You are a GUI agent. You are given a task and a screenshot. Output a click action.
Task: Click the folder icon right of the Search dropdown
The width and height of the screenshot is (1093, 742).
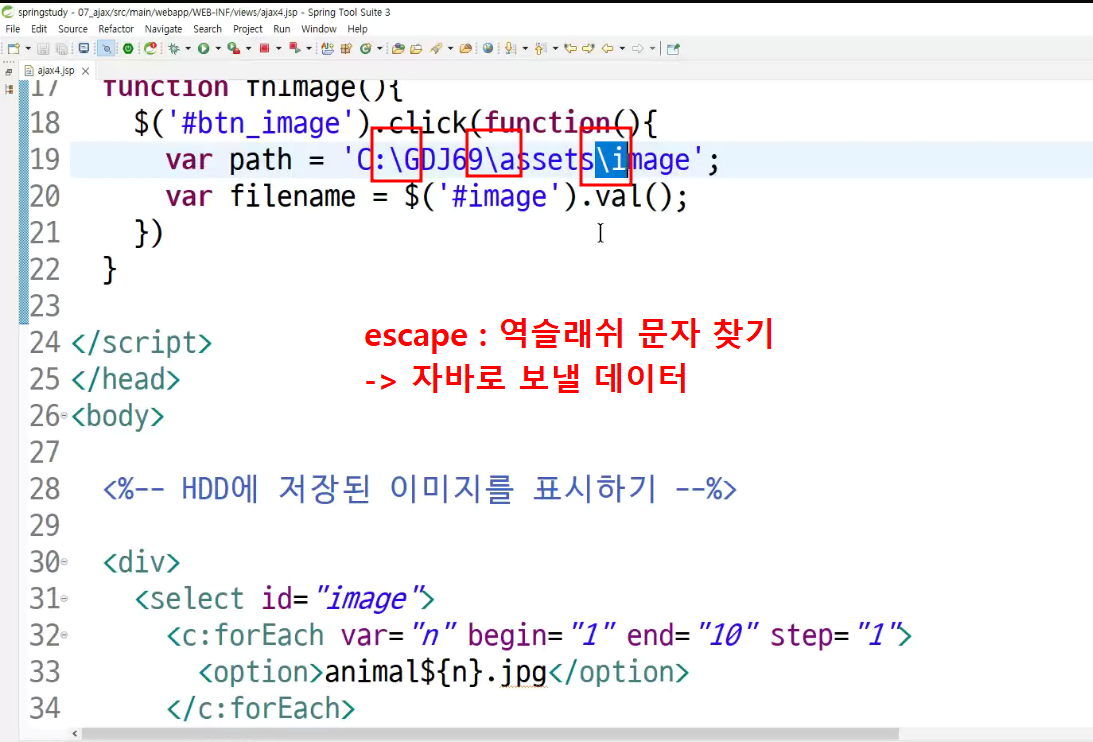coord(466,49)
